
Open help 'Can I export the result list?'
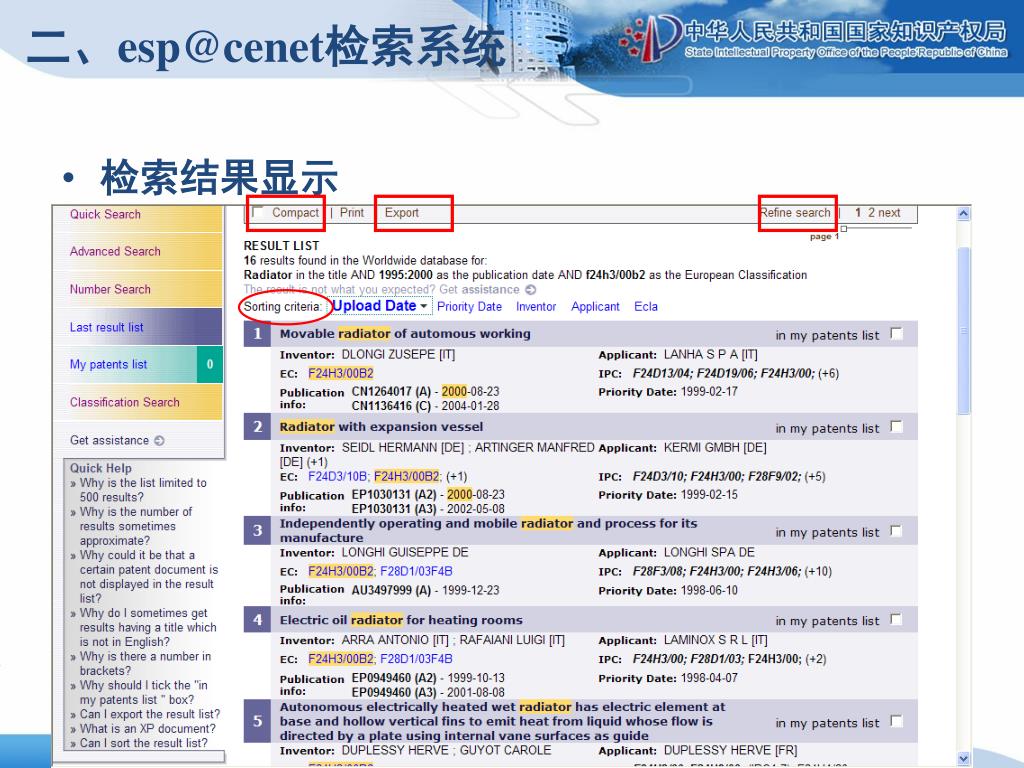point(150,714)
